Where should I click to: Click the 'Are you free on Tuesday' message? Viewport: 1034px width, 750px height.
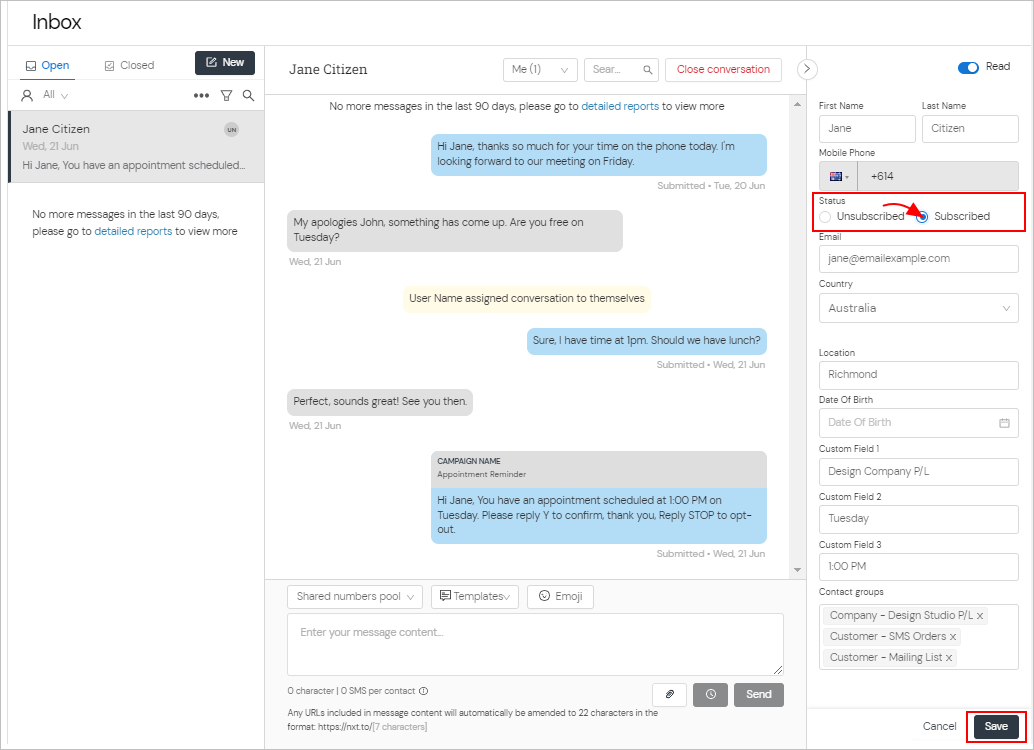point(454,230)
